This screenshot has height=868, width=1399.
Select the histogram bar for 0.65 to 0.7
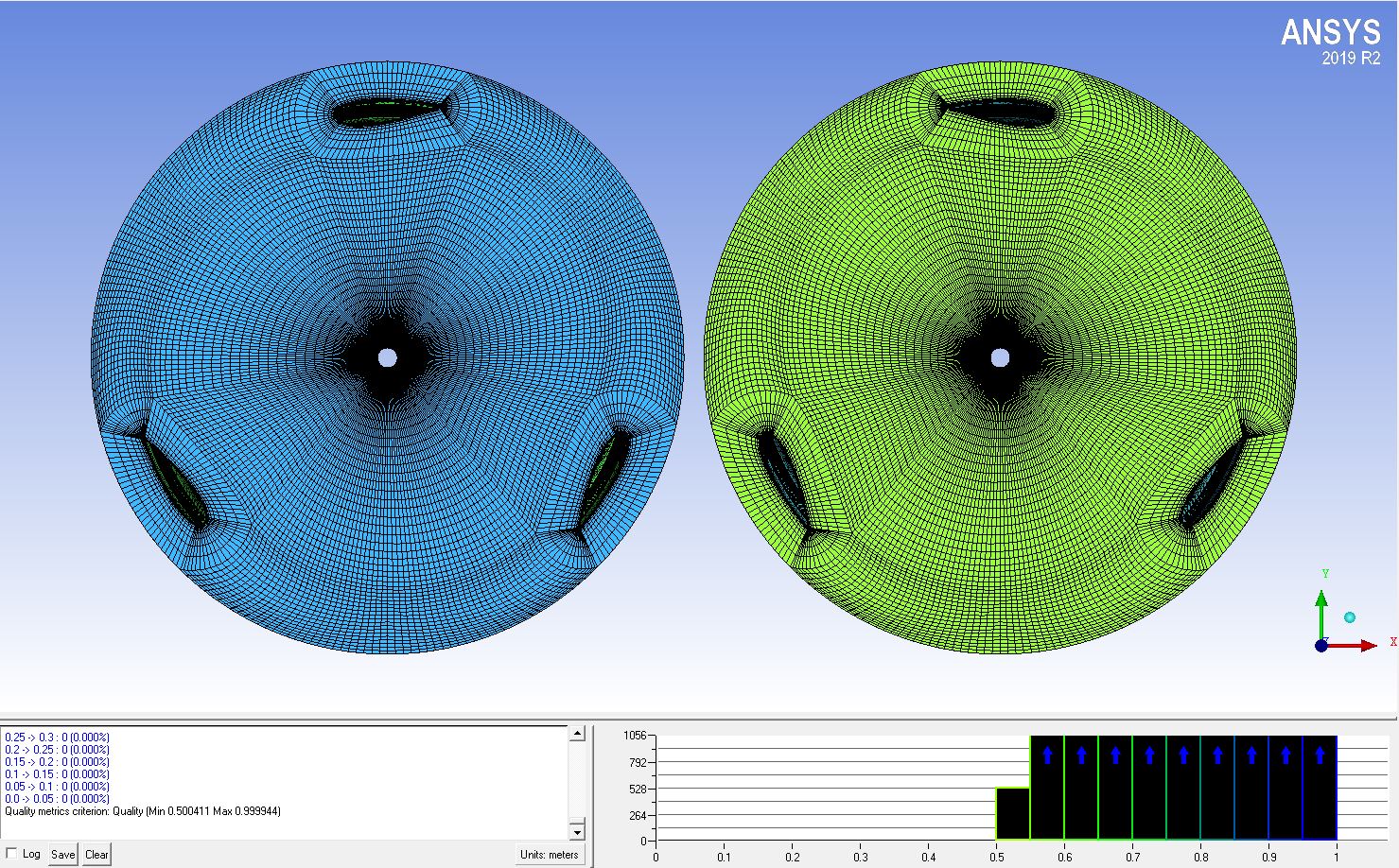click(x=1115, y=787)
